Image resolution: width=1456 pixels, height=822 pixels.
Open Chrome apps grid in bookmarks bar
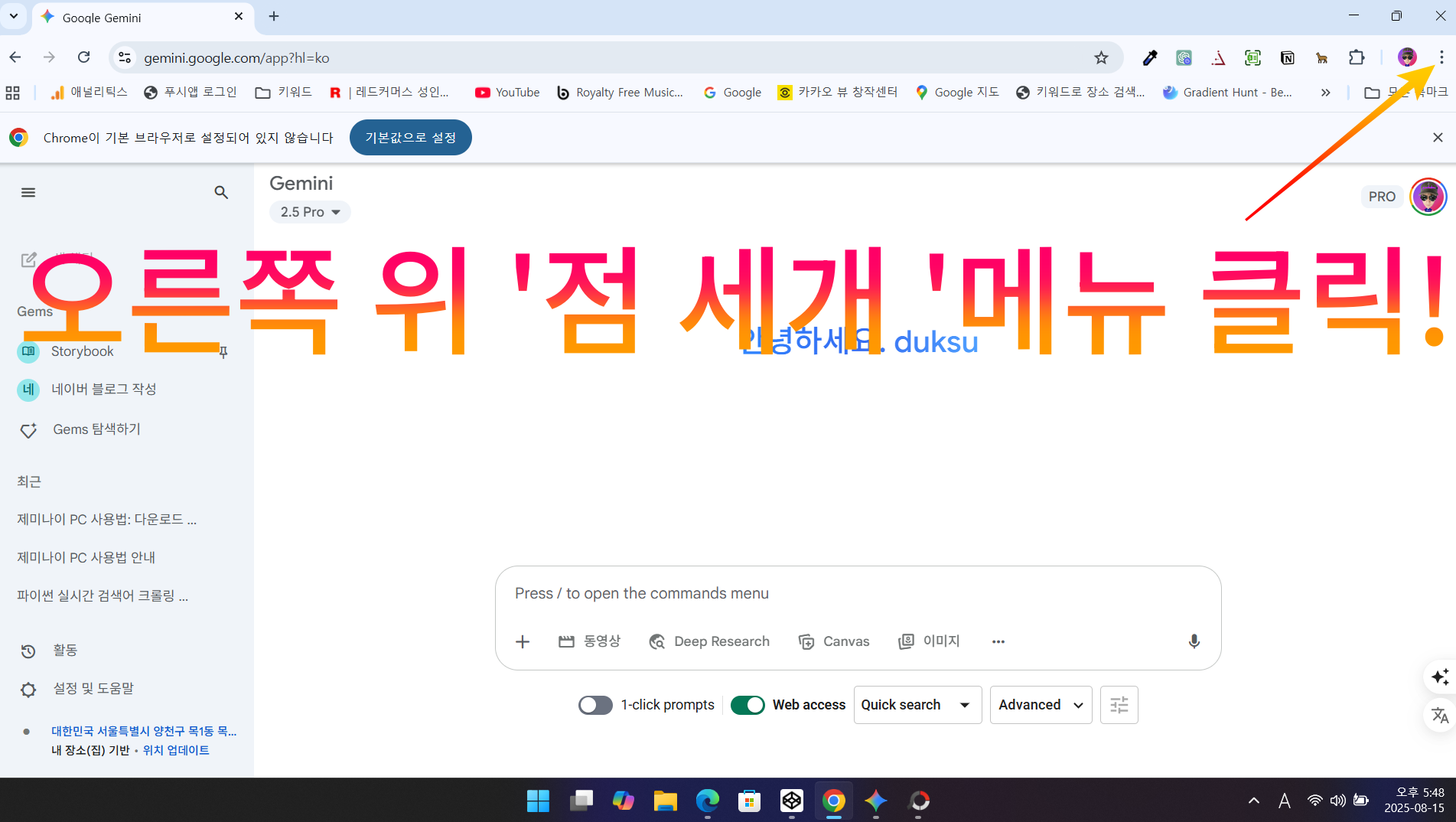pyautogui.click(x=13, y=93)
